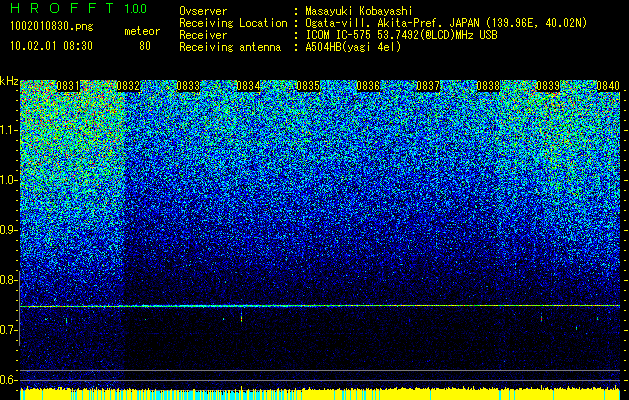Click the 0.9 kHz axis label
The image size is (629, 400).
pyautogui.click(x=8, y=230)
